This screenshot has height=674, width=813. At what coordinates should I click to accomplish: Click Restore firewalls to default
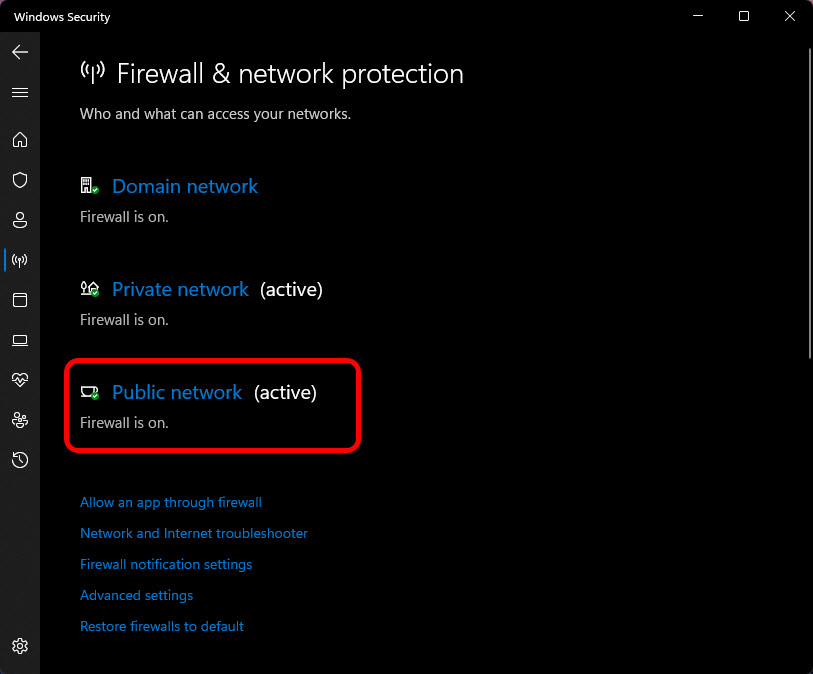(162, 626)
